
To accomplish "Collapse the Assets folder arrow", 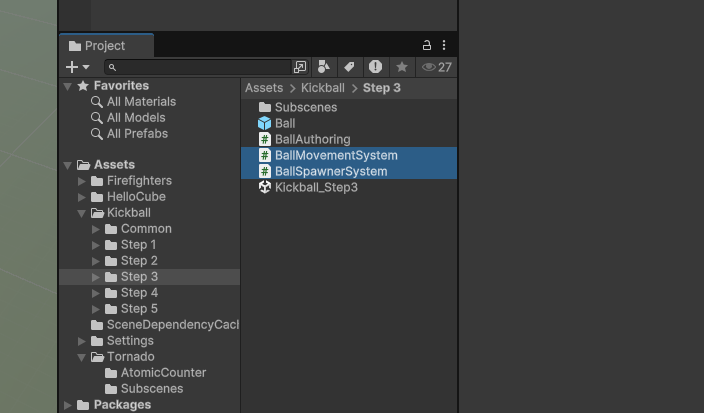I will (68, 165).
